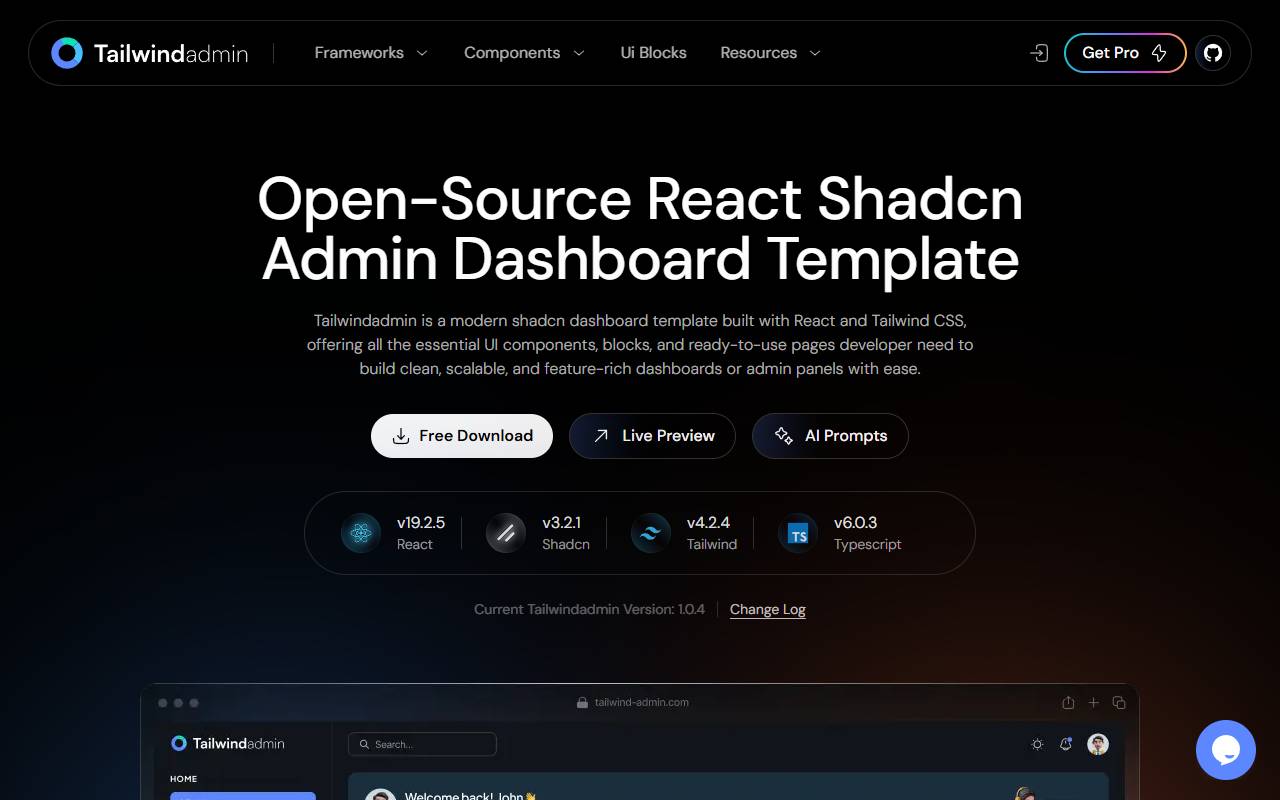
Task: Click the Shadcn slash icon
Action: coord(506,533)
